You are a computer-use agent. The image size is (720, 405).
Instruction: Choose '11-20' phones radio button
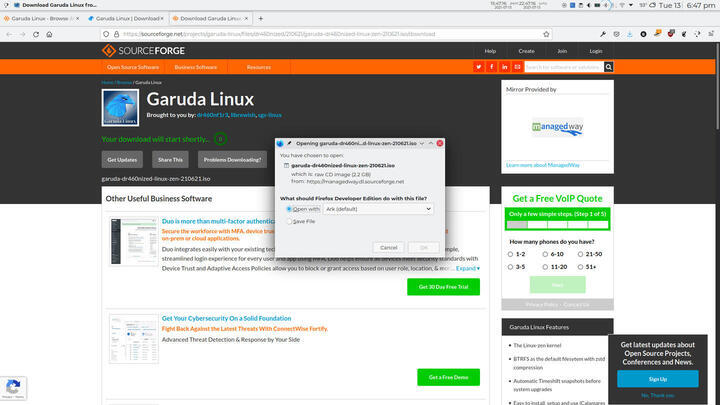(x=545, y=267)
